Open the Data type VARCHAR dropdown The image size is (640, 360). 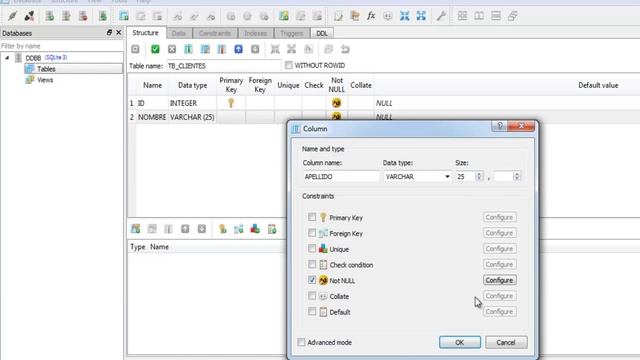point(447,177)
